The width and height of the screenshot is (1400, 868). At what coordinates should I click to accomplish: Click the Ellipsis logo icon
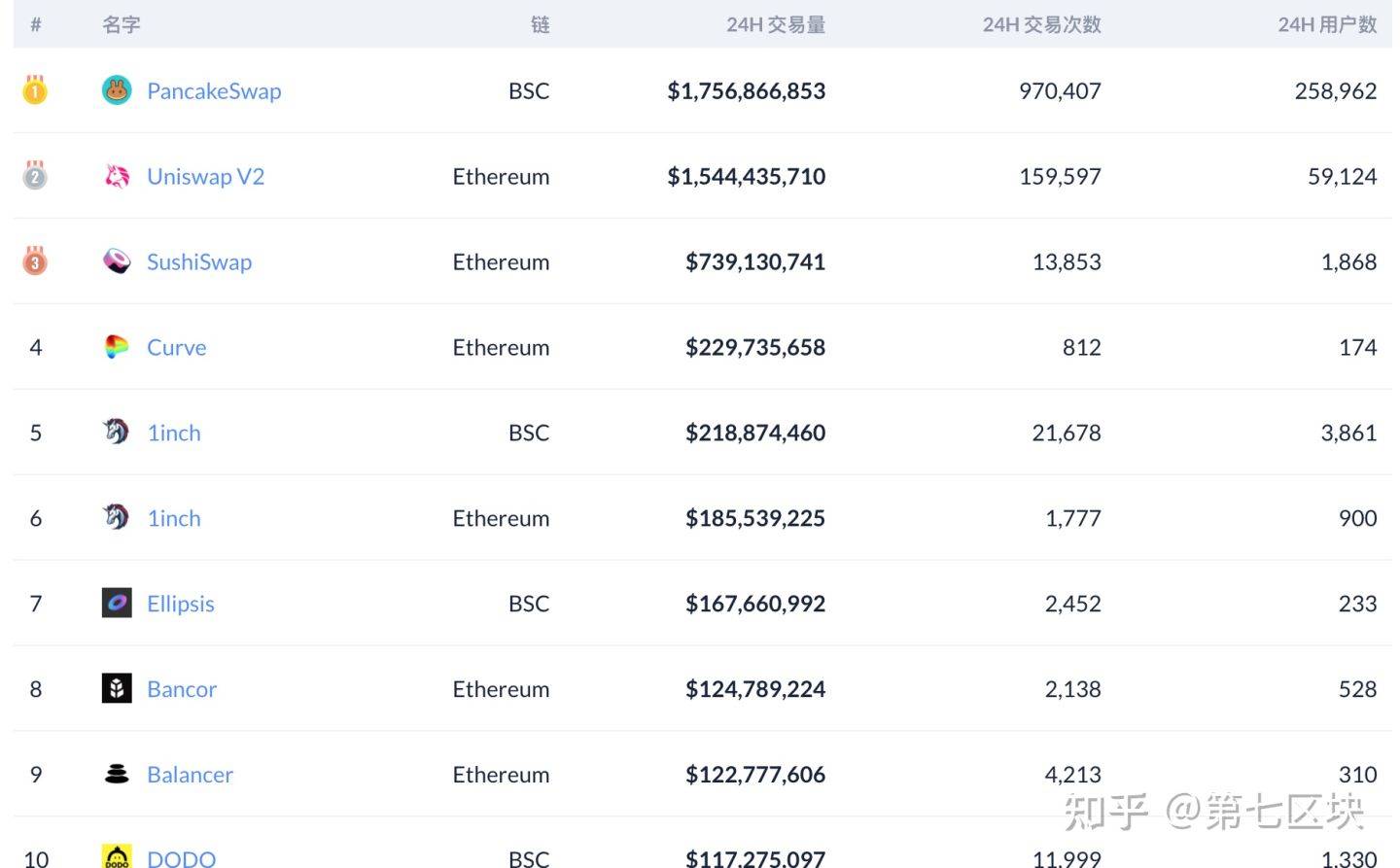(117, 604)
